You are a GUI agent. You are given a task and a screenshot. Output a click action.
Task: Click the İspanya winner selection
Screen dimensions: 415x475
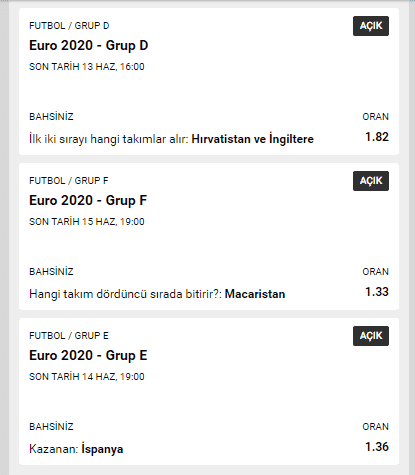coord(102,449)
